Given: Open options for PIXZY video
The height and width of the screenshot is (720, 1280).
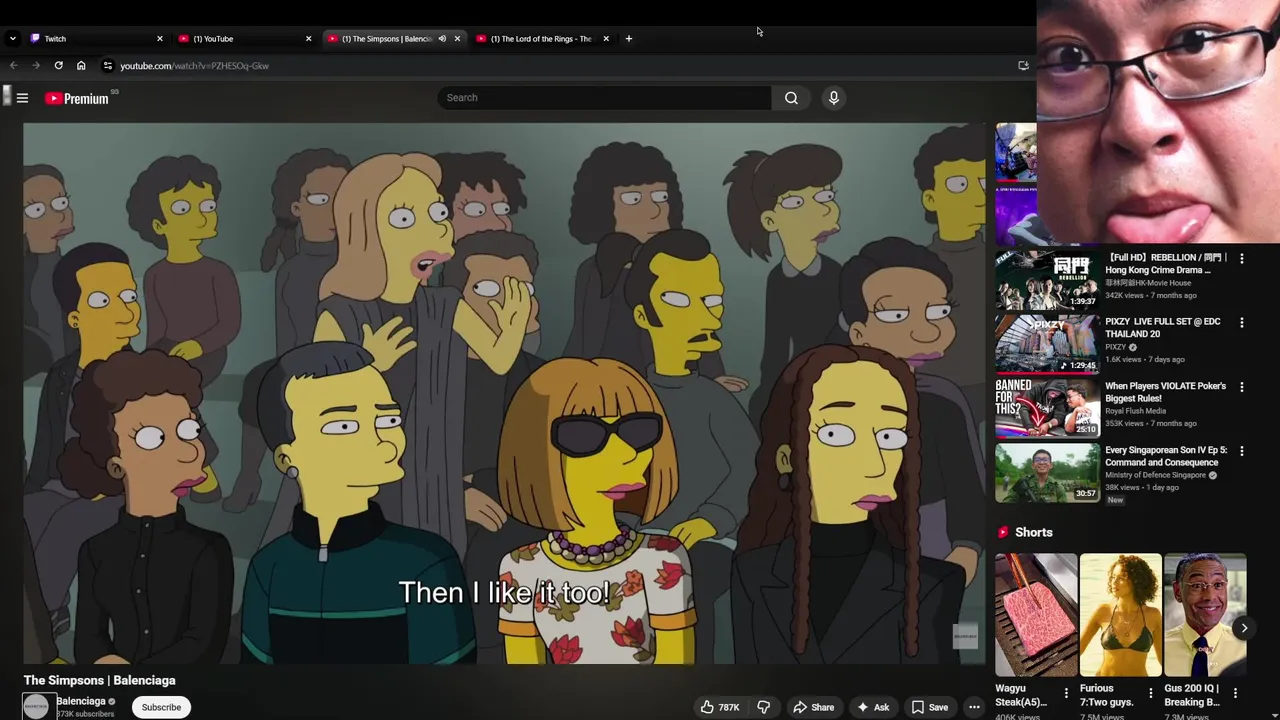Looking at the screenshot, I should [x=1242, y=323].
